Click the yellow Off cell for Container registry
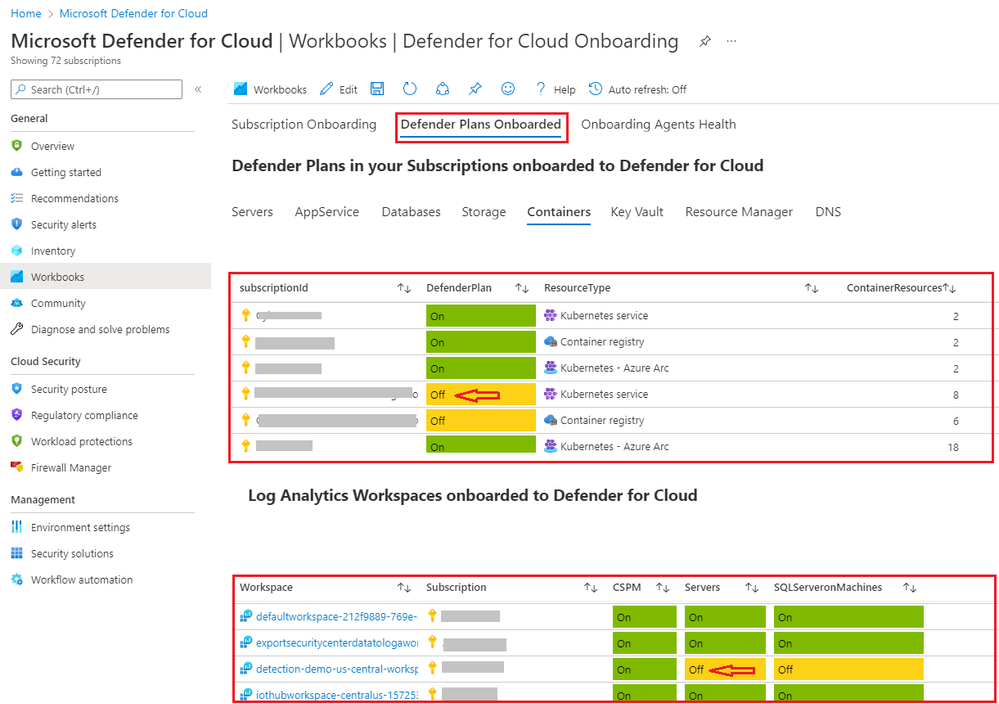Image resolution: width=999 pixels, height=704 pixels. 481,420
